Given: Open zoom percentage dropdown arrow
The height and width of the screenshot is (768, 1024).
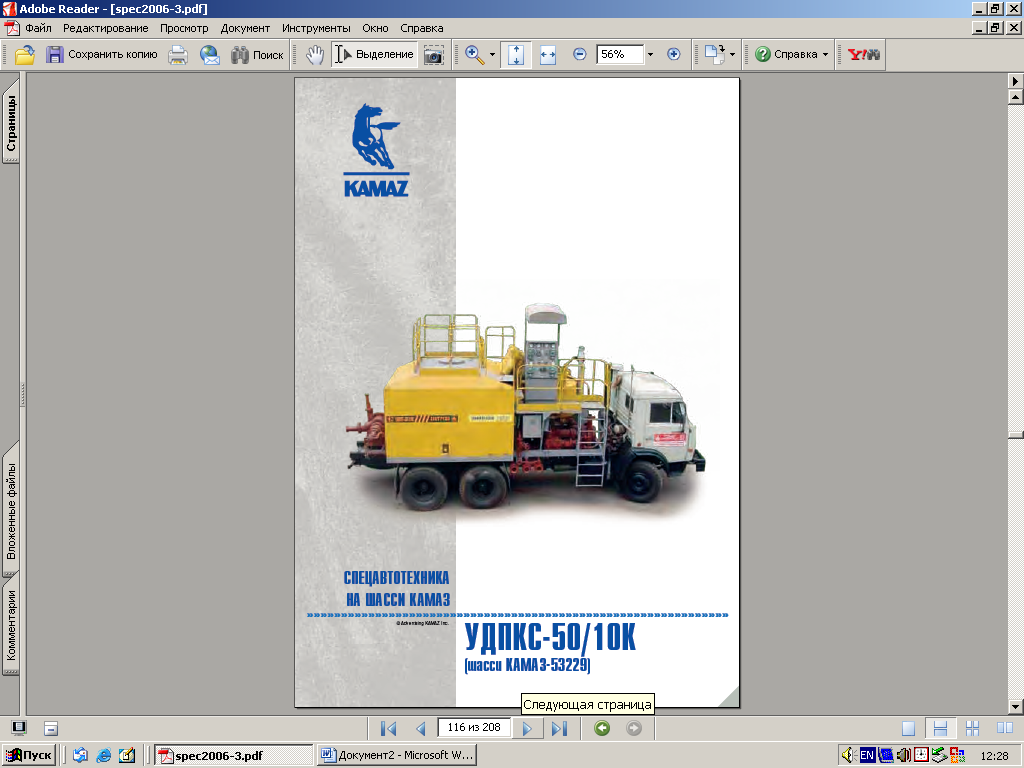Looking at the screenshot, I should coord(650,55).
